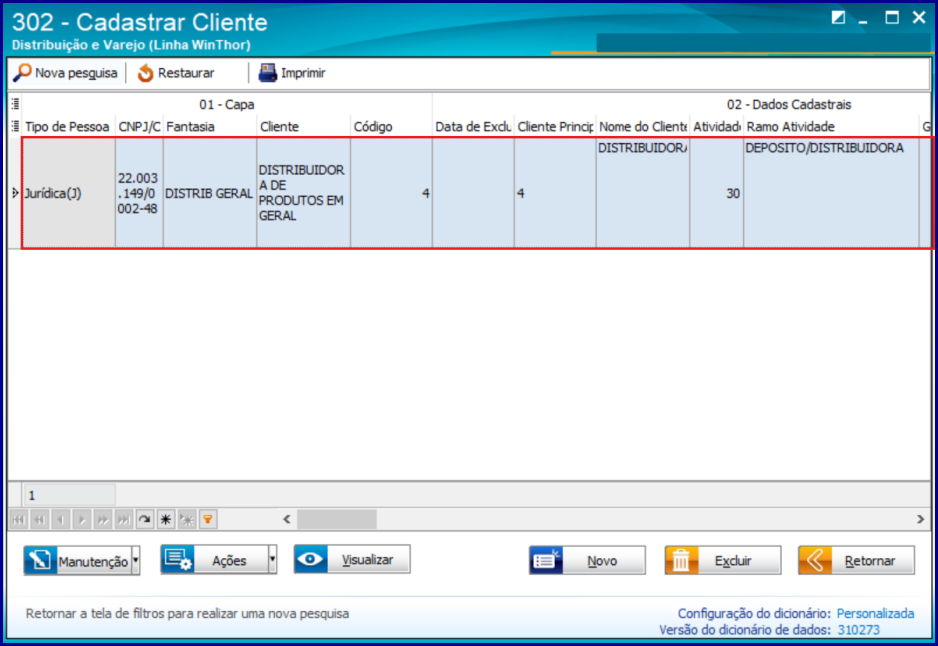This screenshot has height=646, width=938.
Task: Maximize the 302 - Cadastrar Cliente window
Action: [x=892, y=17]
